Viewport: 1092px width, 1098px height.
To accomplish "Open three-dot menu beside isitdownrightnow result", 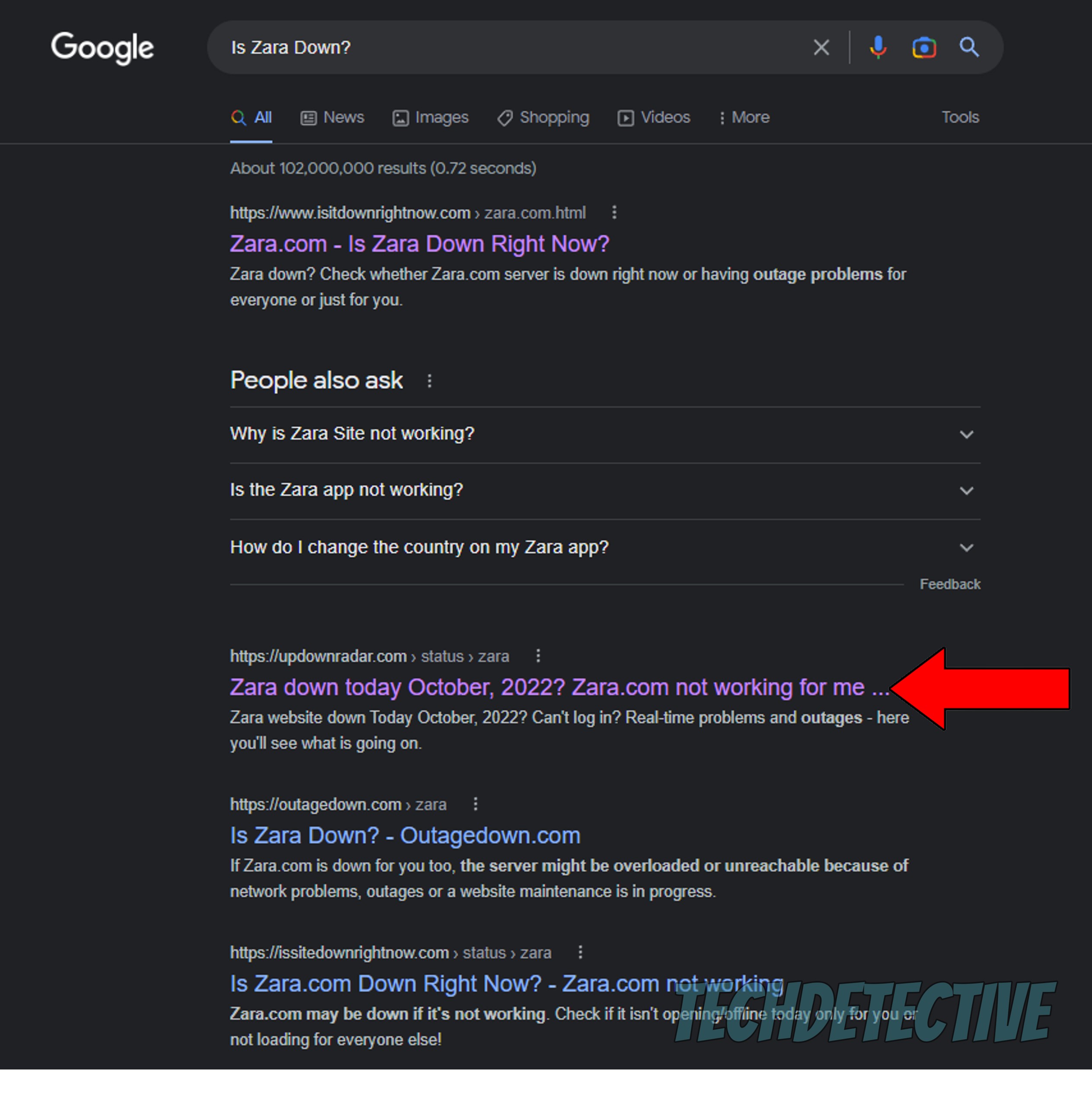I will 614,213.
